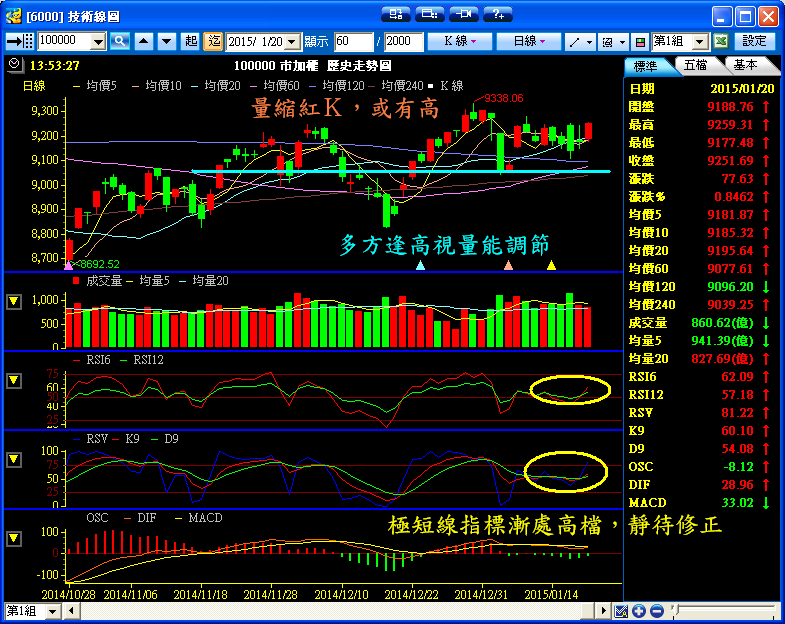
Task: Toggle the 迄 end-date button
Action: click(x=214, y=41)
